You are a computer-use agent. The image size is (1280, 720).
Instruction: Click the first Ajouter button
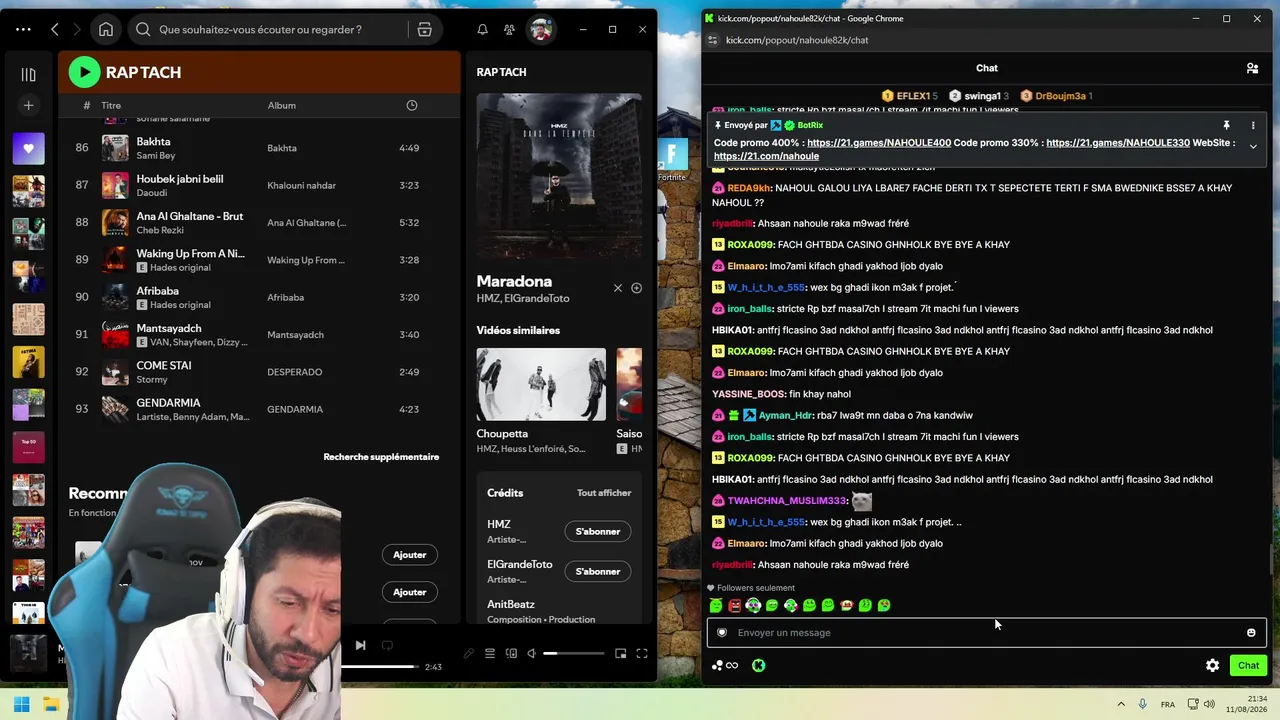410,555
